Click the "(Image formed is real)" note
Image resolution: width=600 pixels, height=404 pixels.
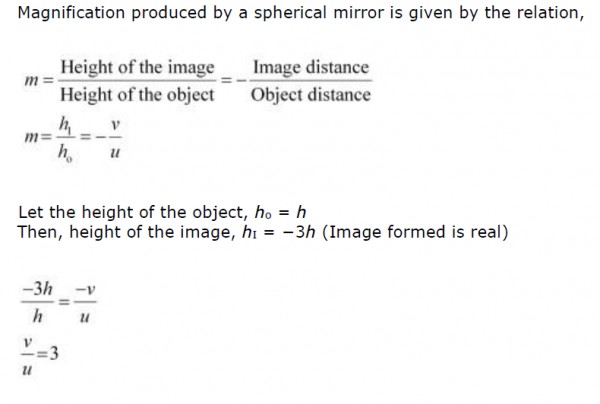[416, 232]
